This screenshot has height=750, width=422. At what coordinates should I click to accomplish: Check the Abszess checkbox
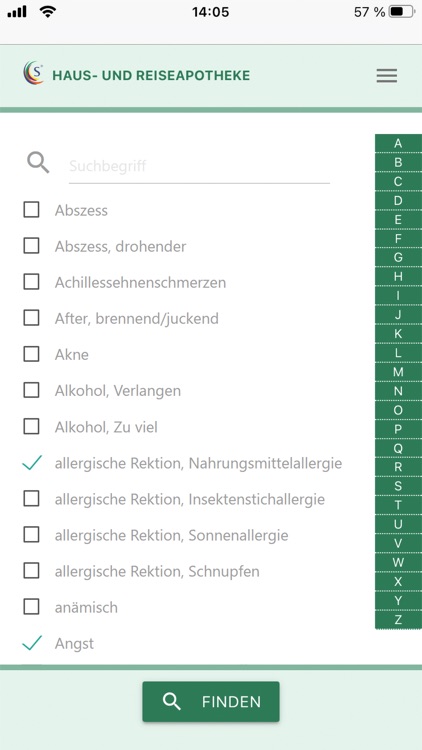click(32, 210)
